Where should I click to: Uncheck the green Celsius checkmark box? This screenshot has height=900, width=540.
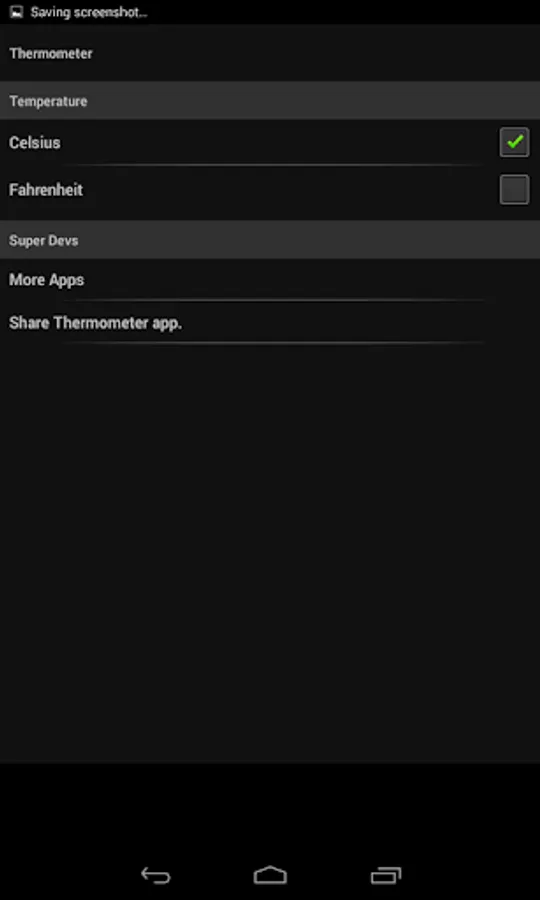(x=514, y=142)
